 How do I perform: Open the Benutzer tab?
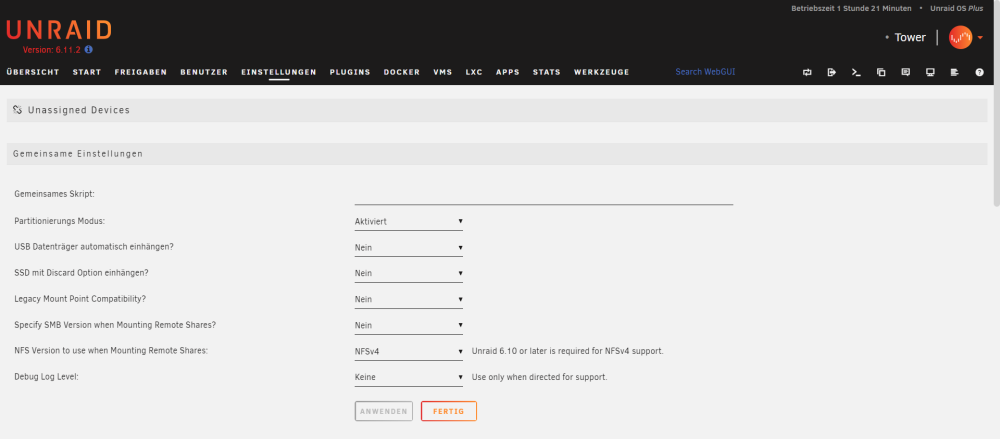tap(204, 72)
